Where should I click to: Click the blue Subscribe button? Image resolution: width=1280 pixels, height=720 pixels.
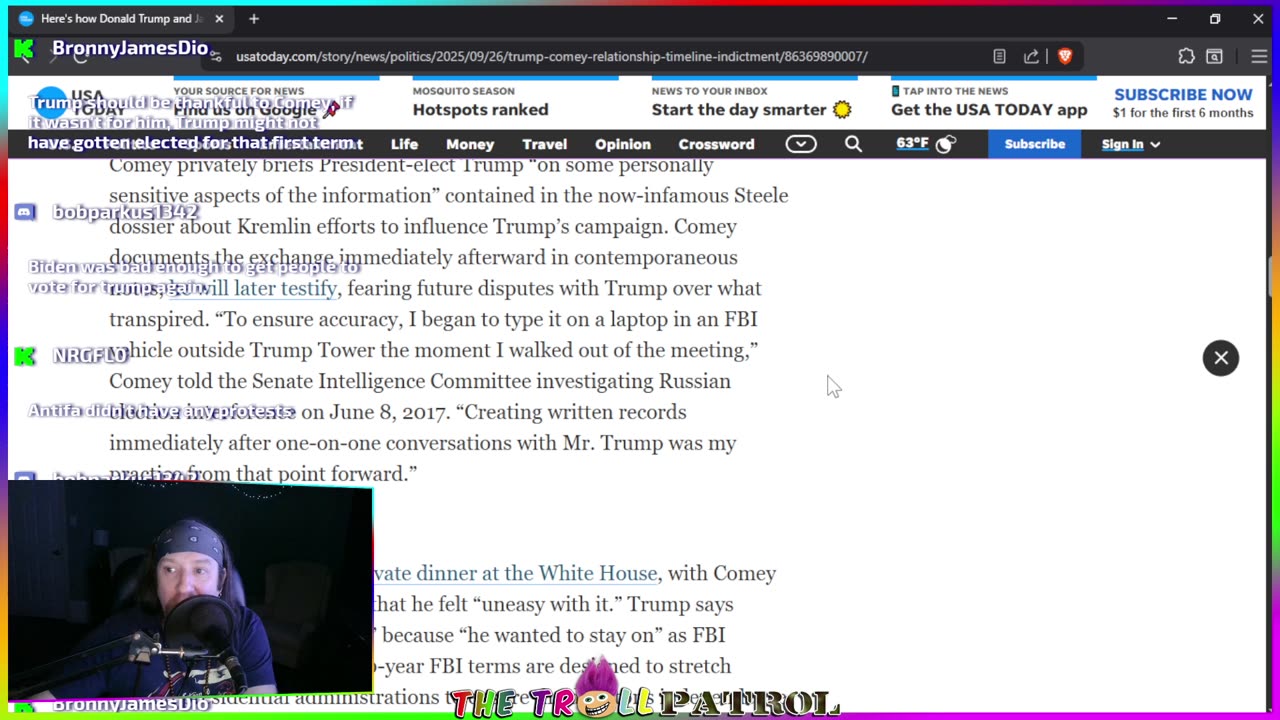click(x=1035, y=144)
